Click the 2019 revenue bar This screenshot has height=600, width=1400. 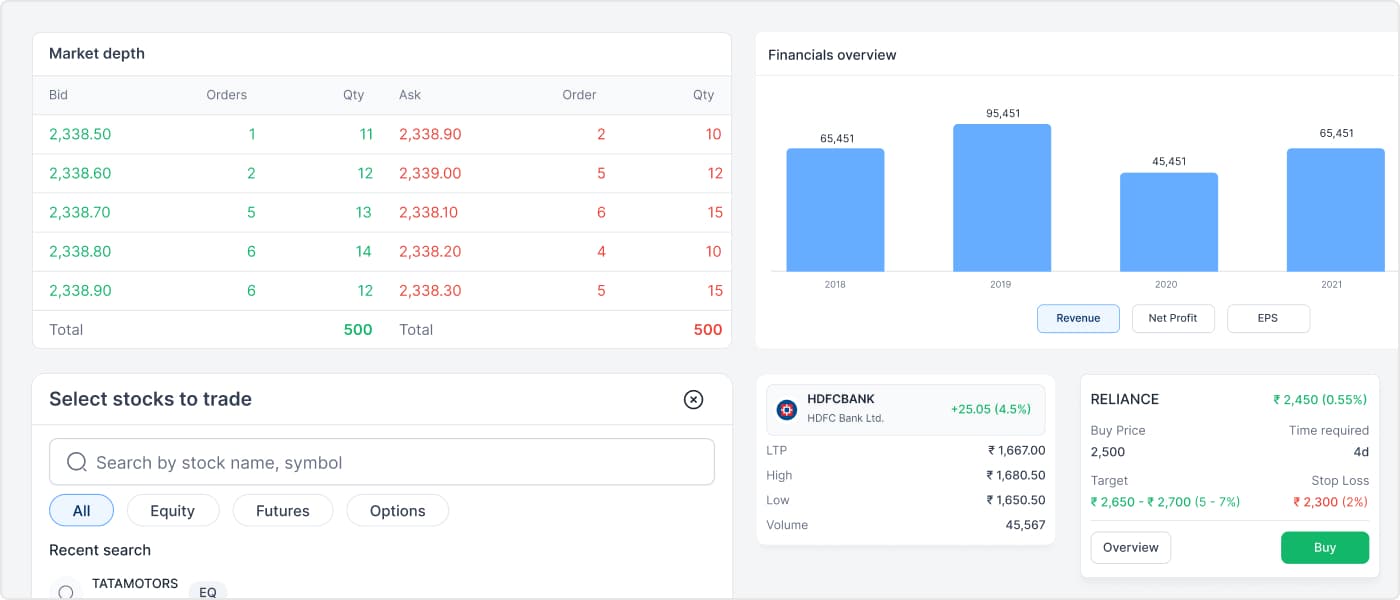click(1002, 197)
